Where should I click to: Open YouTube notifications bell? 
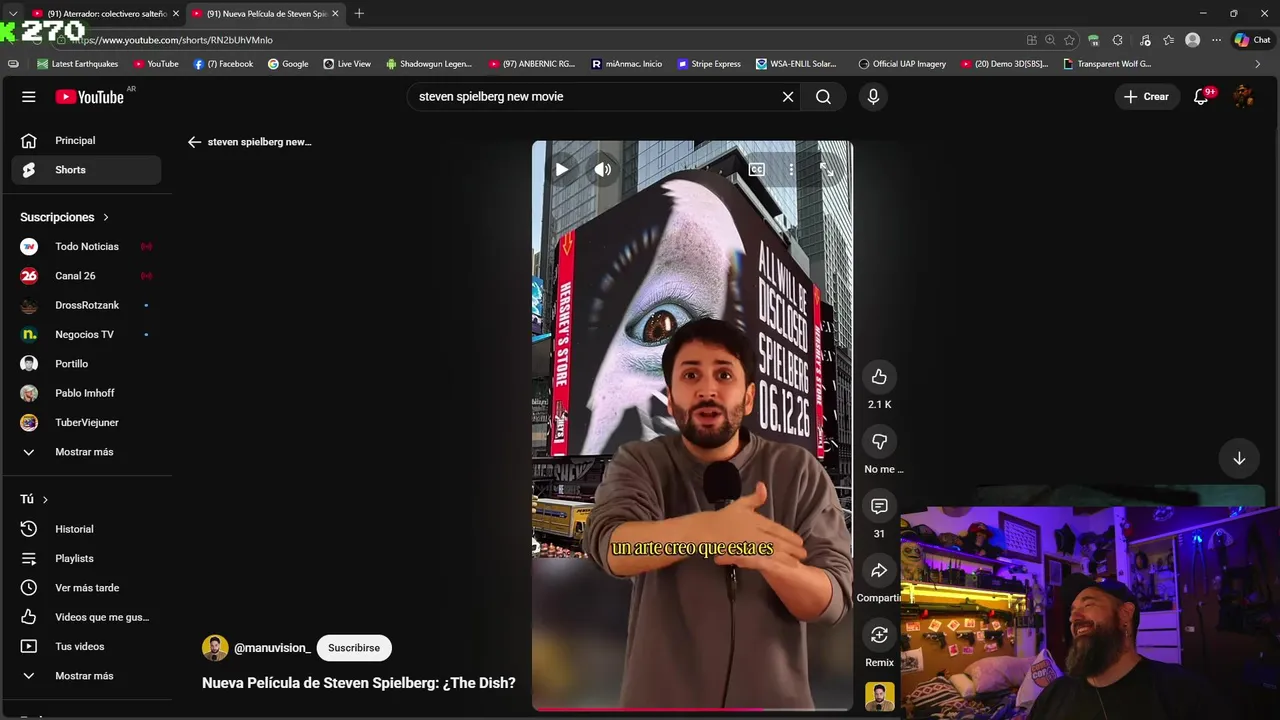coord(1202,97)
